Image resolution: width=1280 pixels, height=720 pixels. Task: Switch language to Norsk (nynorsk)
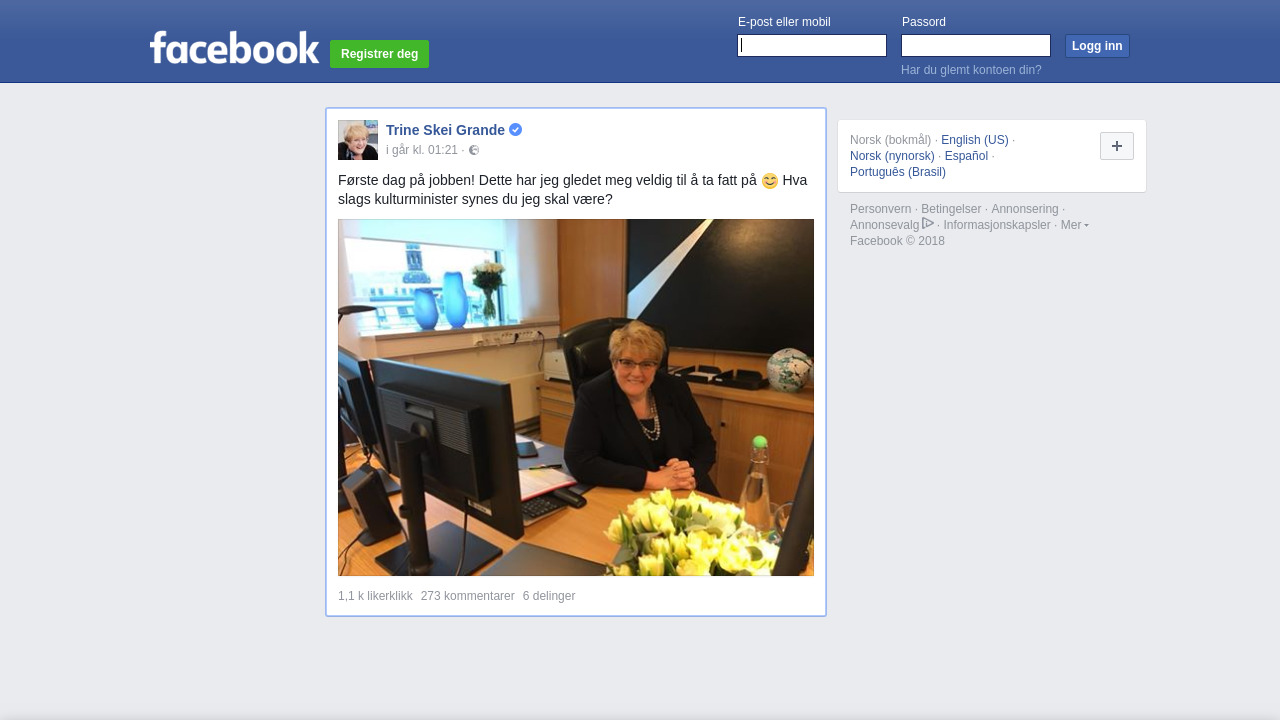892,156
